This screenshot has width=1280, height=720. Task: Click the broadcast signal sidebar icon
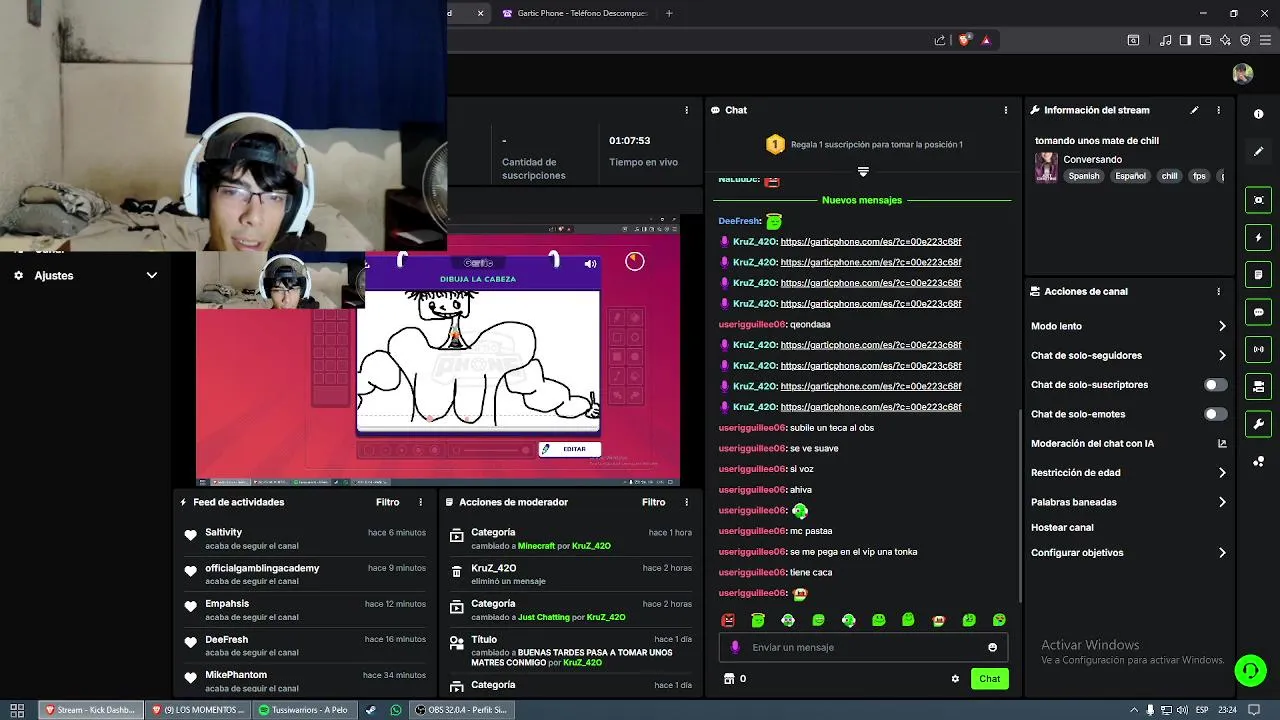pyautogui.click(x=1259, y=349)
